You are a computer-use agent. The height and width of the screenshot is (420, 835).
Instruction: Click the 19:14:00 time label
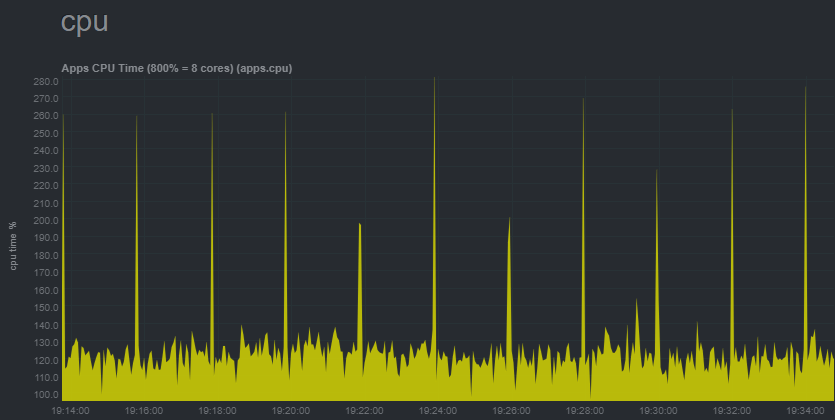click(70, 410)
